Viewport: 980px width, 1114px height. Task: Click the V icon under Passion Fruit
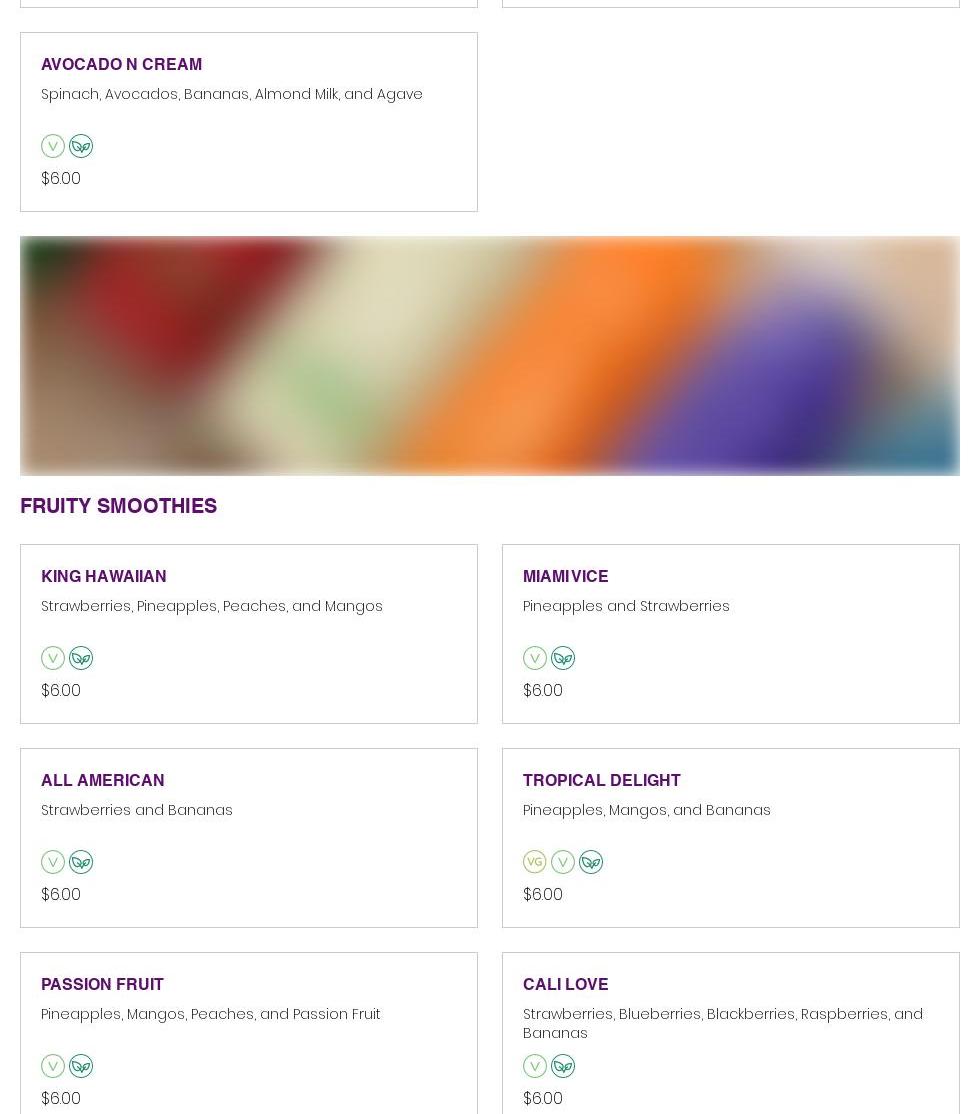pyautogui.click(x=53, y=1066)
